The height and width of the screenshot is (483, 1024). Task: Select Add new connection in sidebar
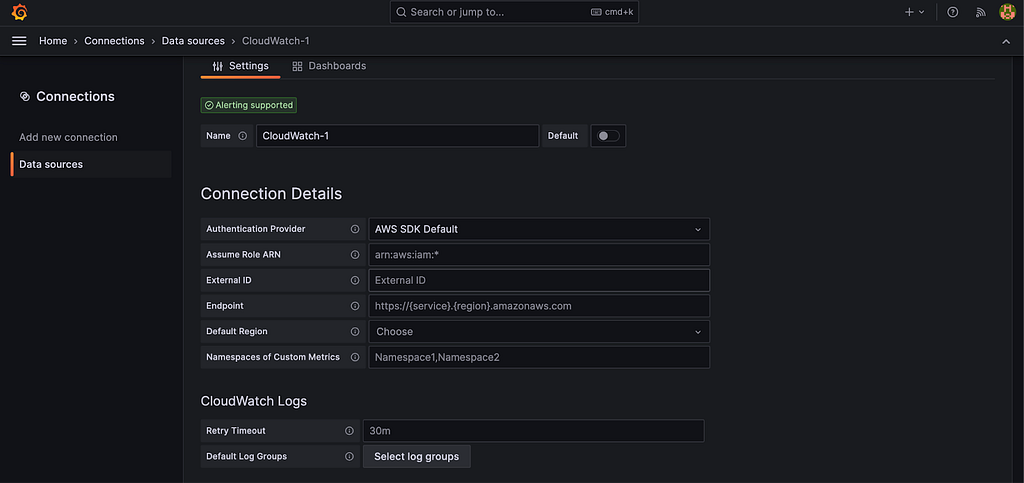pos(69,137)
